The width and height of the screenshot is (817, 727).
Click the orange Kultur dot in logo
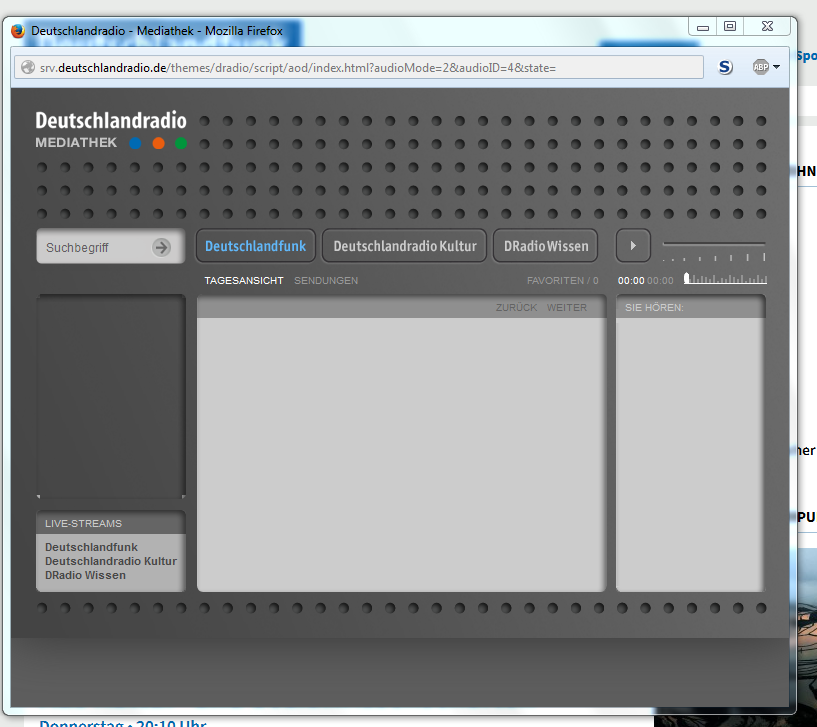click(158, 143)
